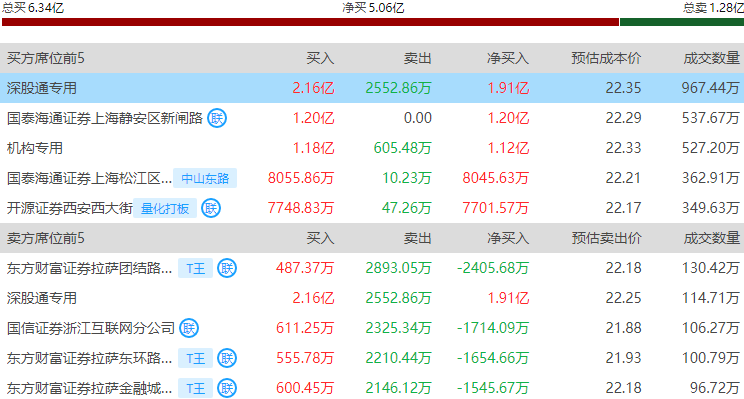Click the green total-sell bar segment
This screenshot has height=399, width=744.
point(682,22)
